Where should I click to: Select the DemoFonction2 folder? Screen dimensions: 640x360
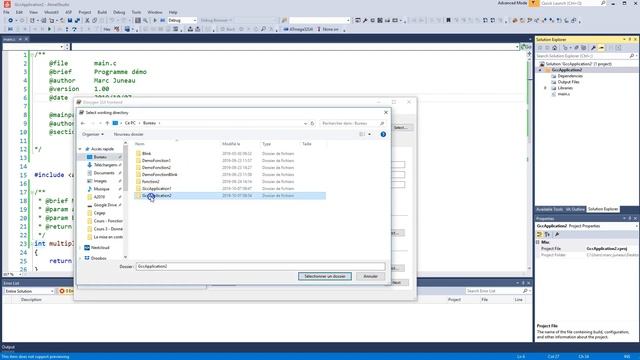click(156, 167)
